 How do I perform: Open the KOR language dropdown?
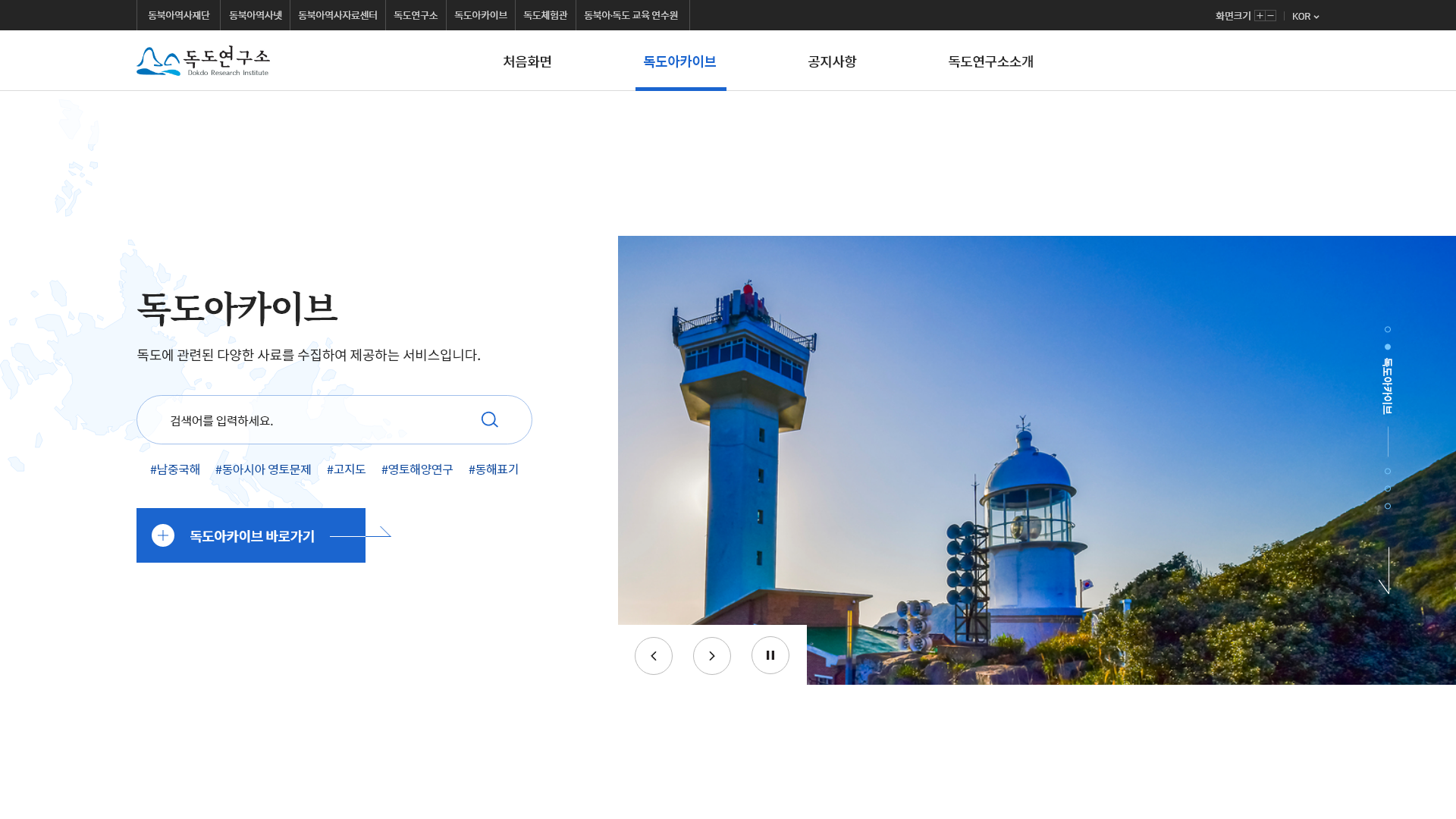pos(1305,16)
